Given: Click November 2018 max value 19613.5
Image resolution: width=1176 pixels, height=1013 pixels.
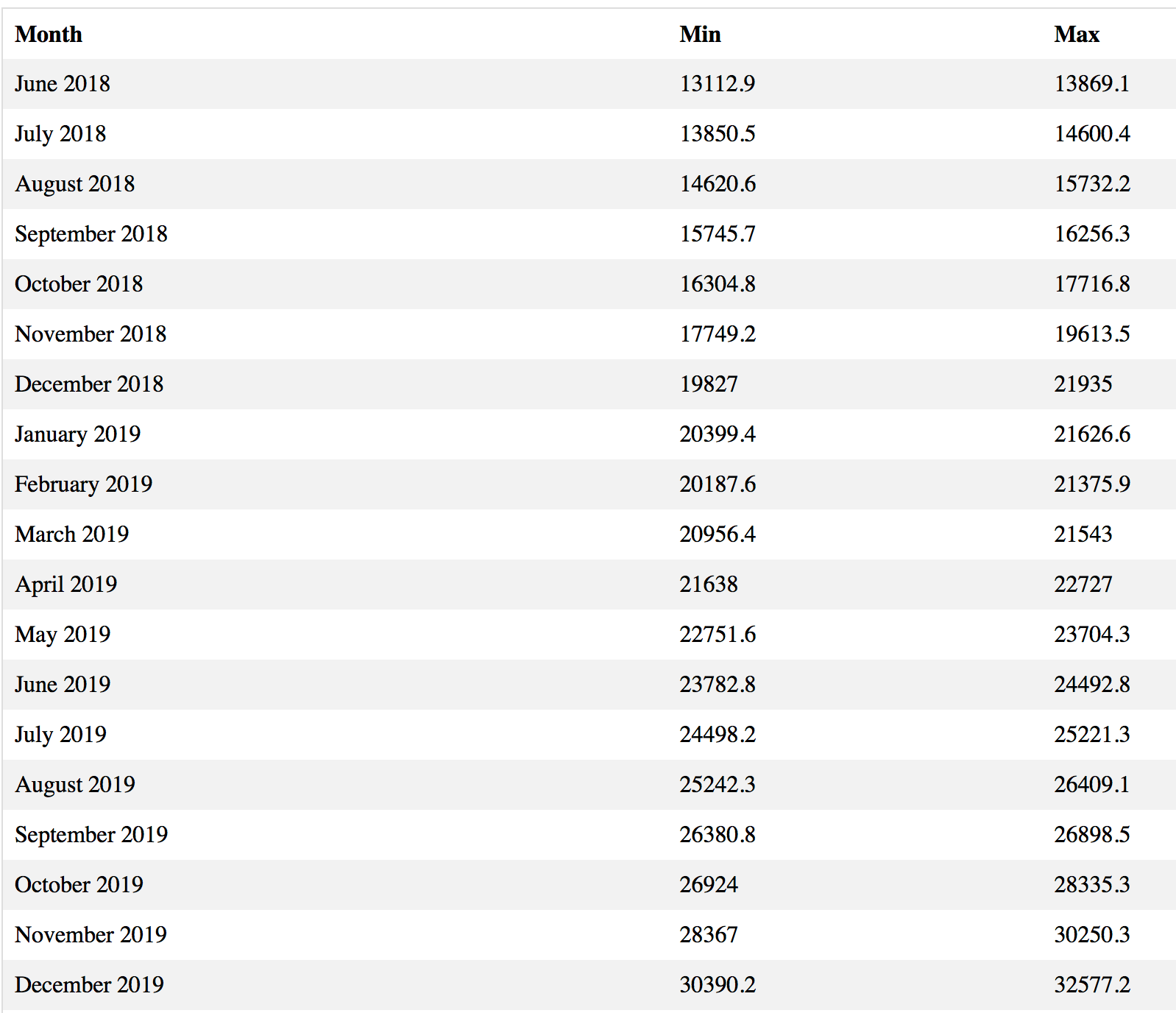Looking at the screenshot, I should click(1092, 334).
